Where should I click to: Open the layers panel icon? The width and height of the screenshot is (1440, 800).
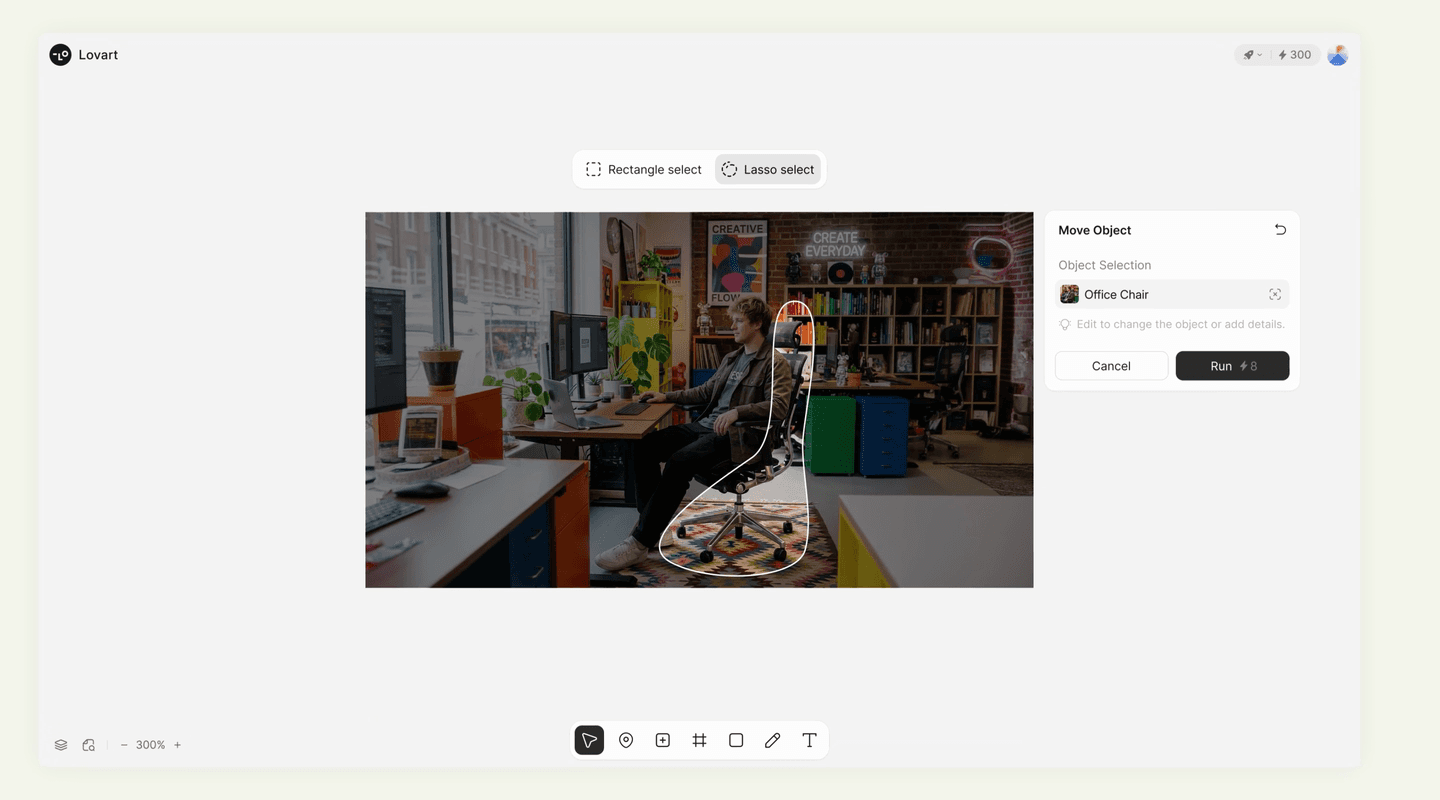tap(61, 745)
